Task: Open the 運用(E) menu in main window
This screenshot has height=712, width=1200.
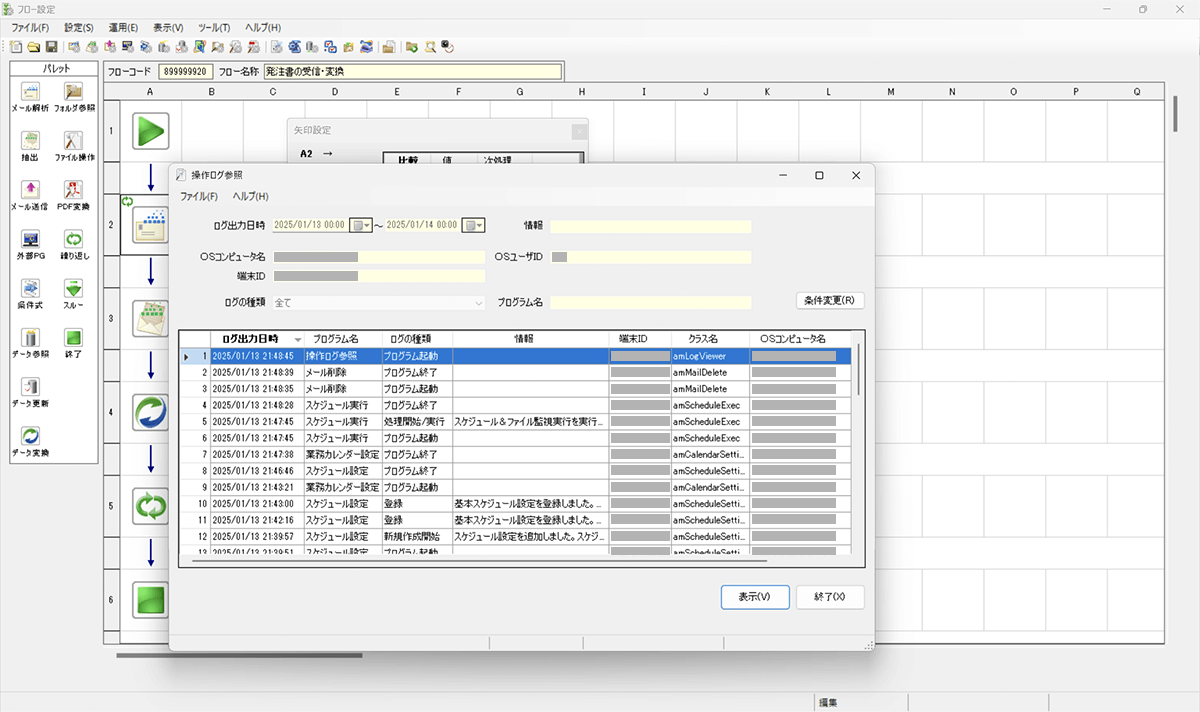Action: [124, 28]
